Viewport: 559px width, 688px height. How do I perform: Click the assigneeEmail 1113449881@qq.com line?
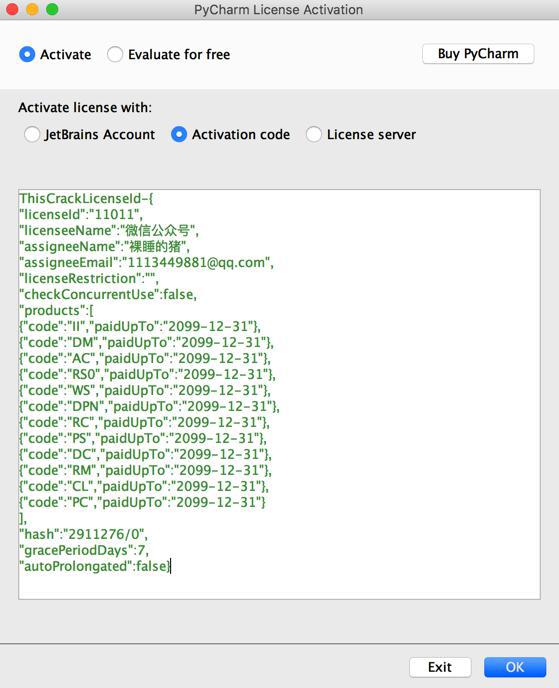click(x=146, y=262)
